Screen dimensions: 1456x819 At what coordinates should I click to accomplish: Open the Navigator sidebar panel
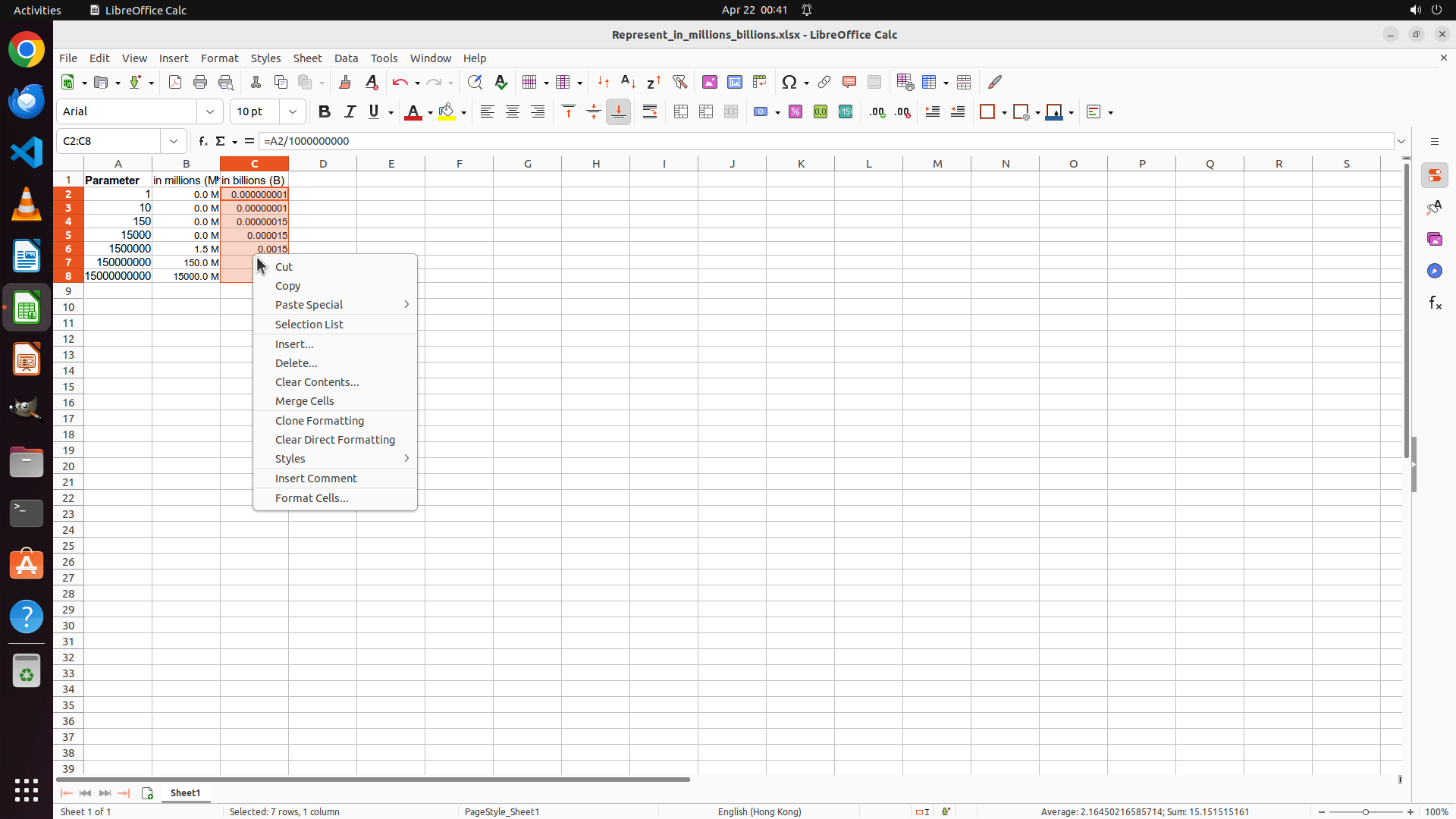point(1434,271)
